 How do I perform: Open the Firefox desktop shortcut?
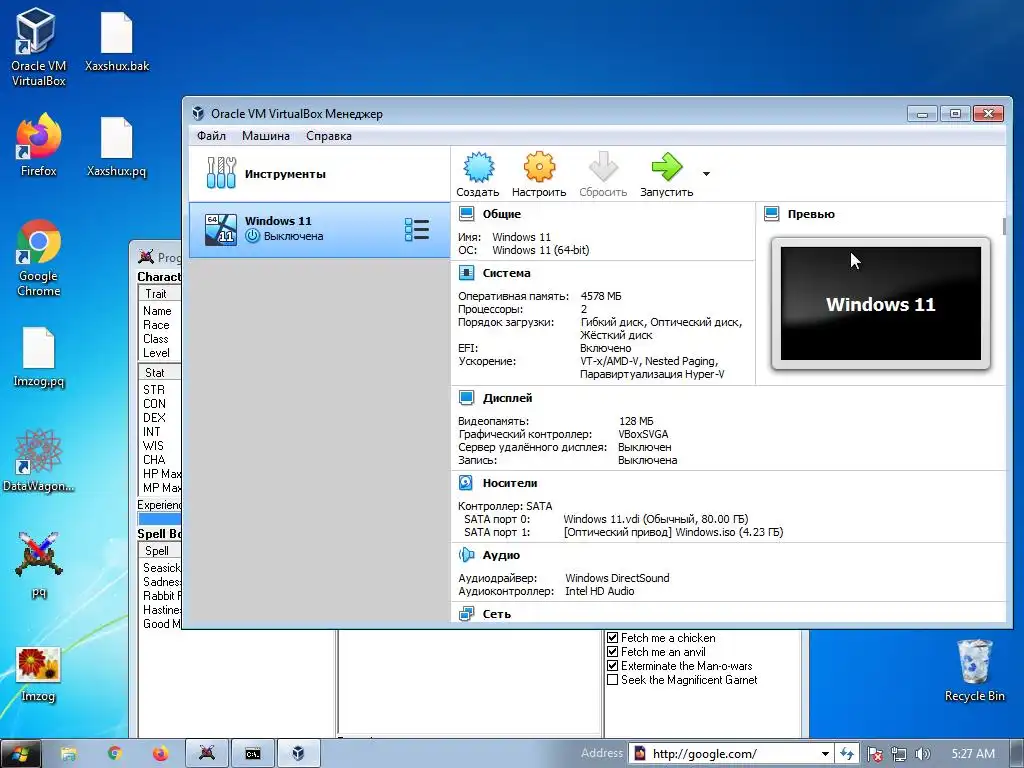(39, 144)
